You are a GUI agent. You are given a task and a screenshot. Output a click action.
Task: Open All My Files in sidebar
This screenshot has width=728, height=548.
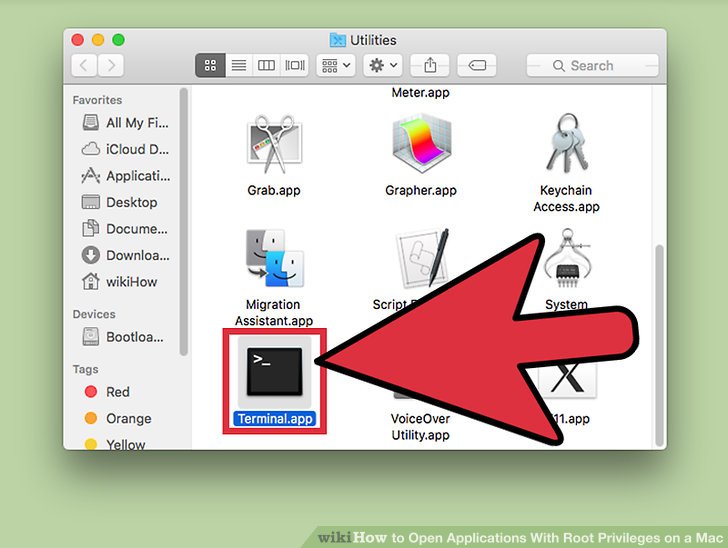[125, 123]
